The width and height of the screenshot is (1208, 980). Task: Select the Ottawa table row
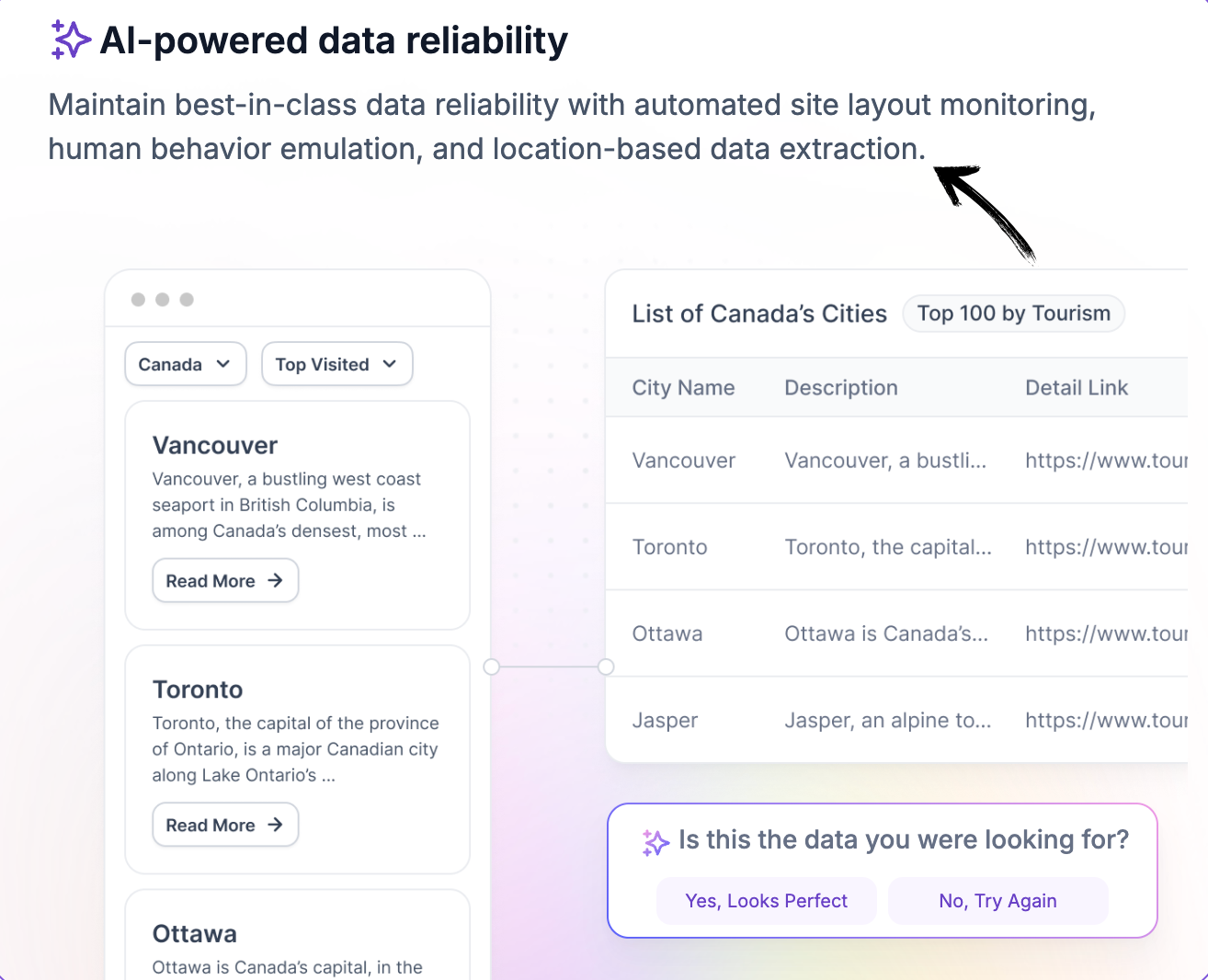(x=897, y=633)
